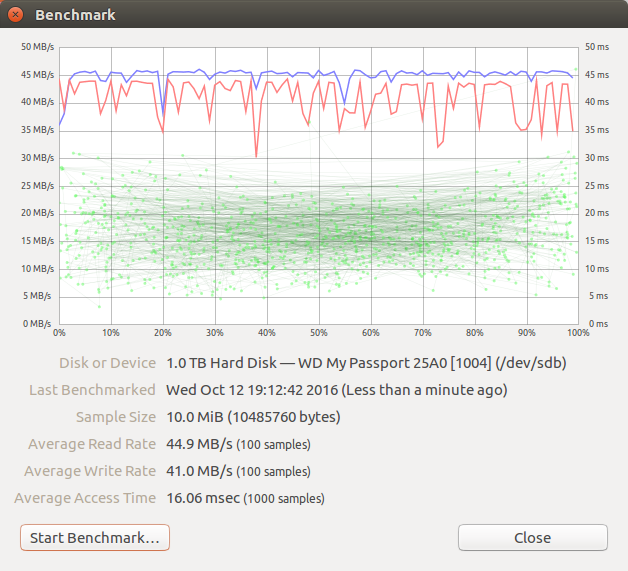Viewport: 628px width, 571px height.
Task: Click the Close button
Action: [x=533, y=537]
